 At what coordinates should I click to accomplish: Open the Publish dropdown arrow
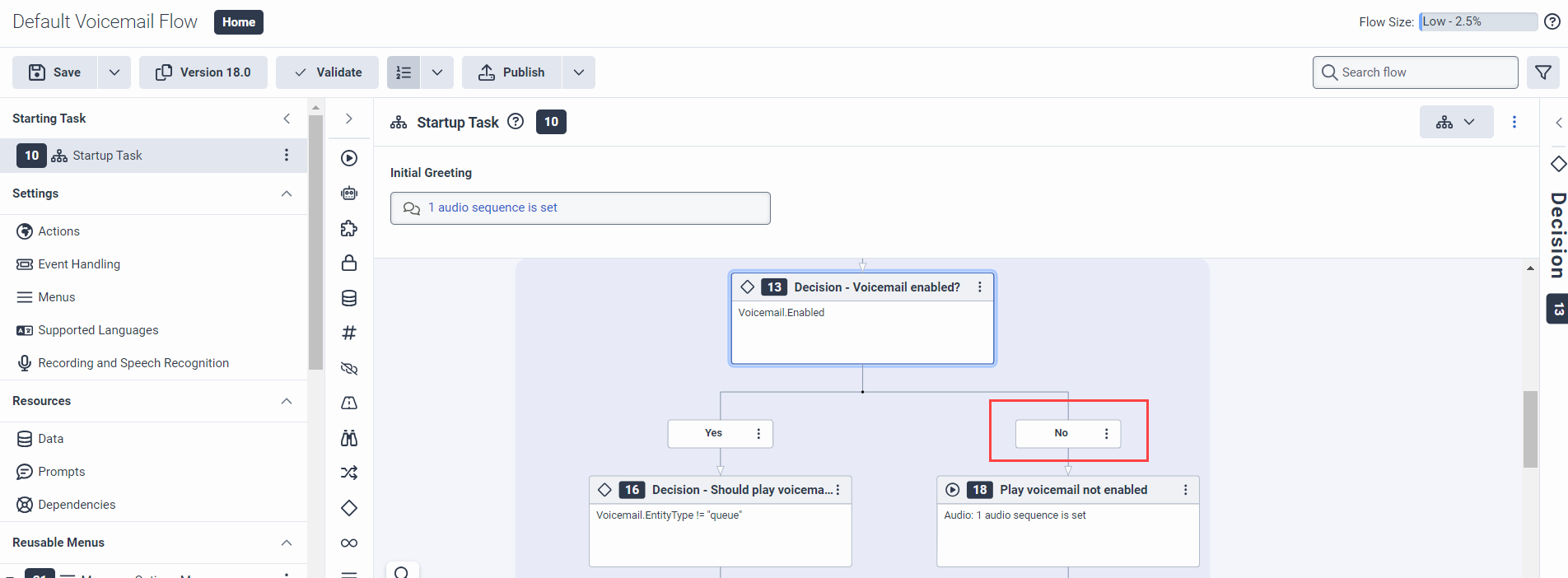point(579,72)
